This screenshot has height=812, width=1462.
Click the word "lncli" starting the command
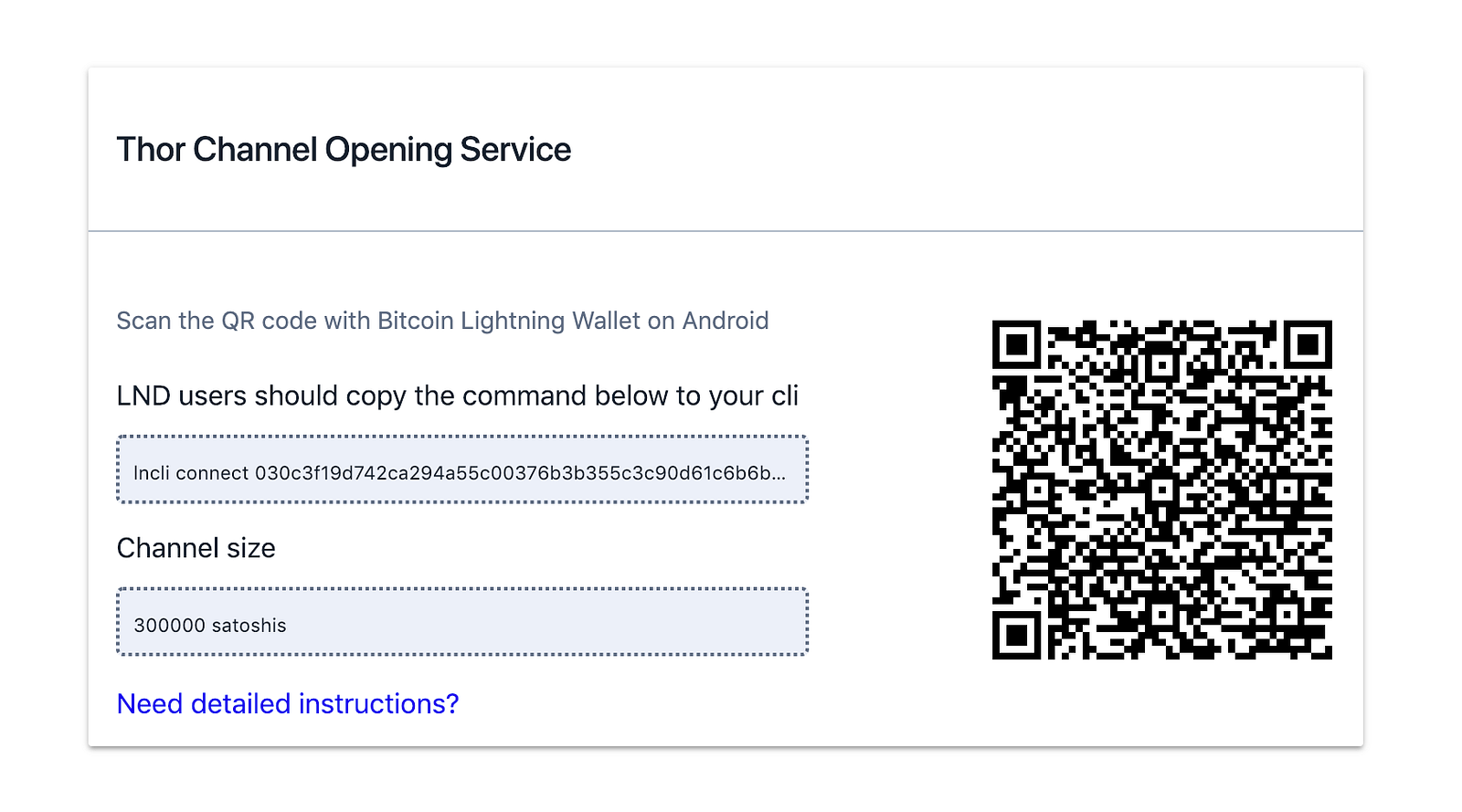pyautogui.click(x=152, y=473)
